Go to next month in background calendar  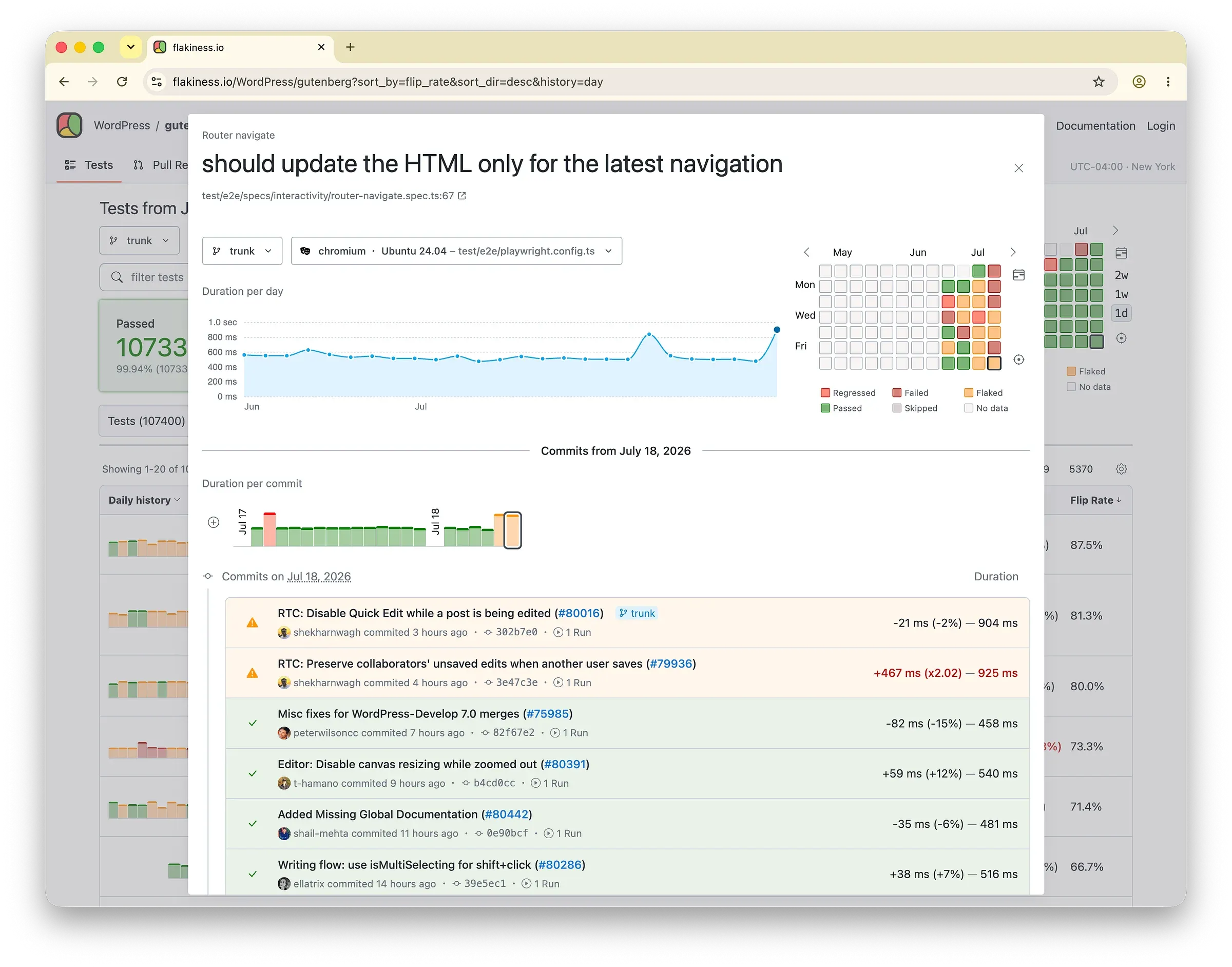point(1115,231)
